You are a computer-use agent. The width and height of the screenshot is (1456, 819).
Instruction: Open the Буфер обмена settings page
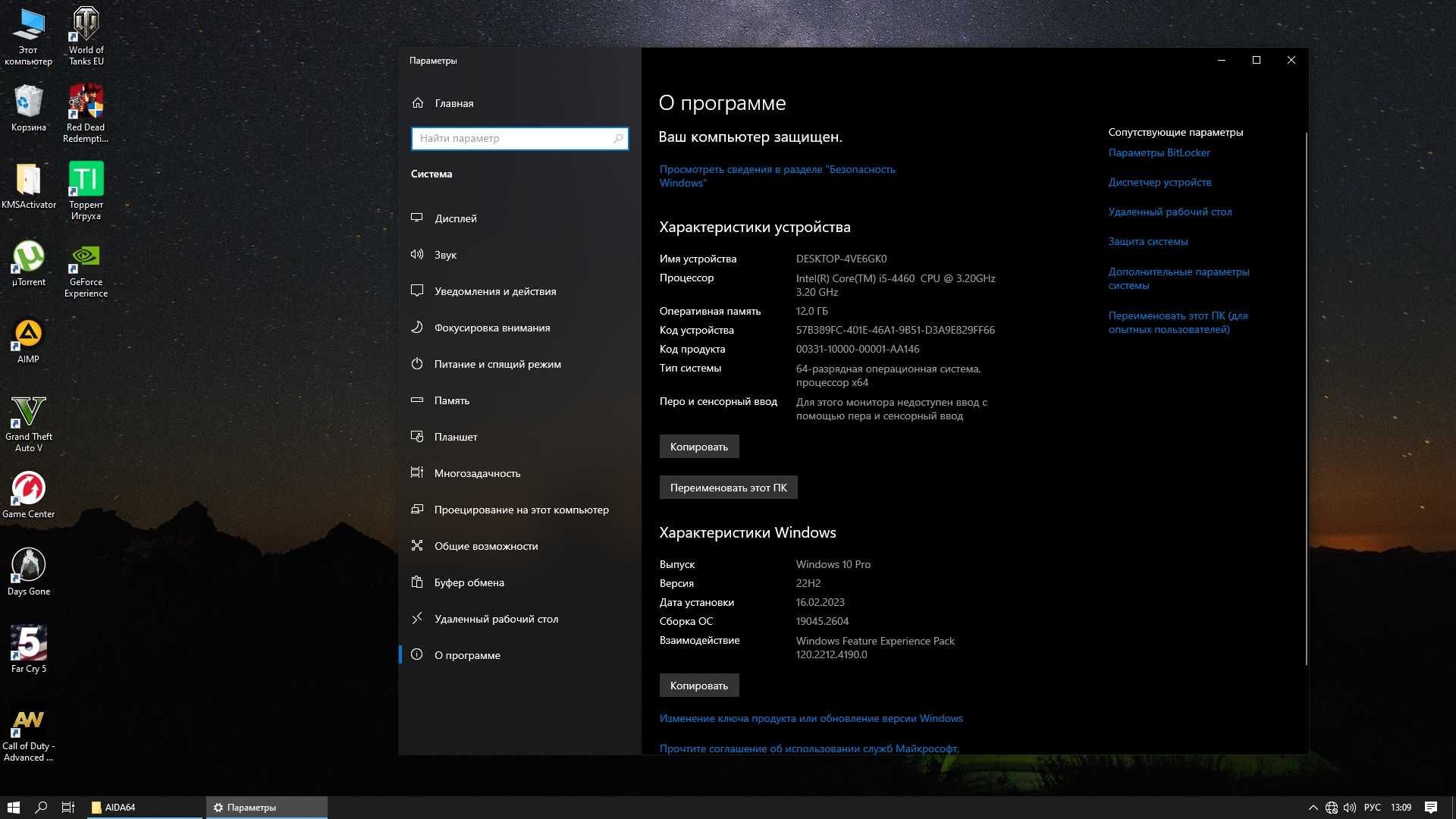click(519, 582)
